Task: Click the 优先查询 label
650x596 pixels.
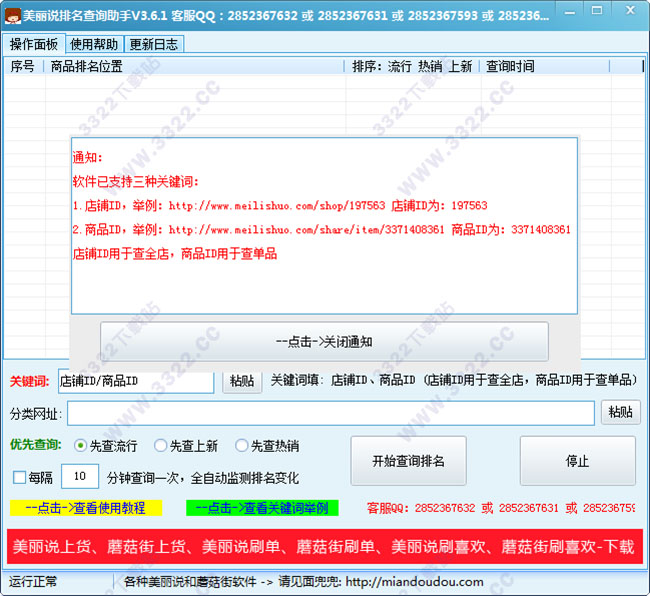Action: click(x=36, y=445)
